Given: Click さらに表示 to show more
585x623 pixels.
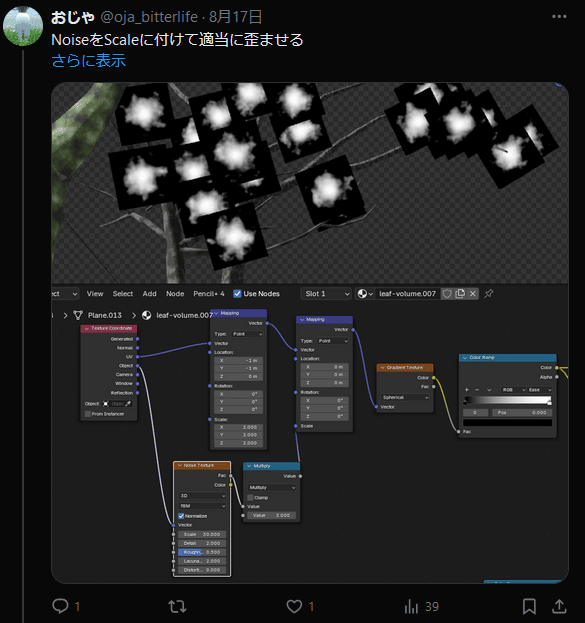Looking at the screenshot, I should [x=89, y=60].
